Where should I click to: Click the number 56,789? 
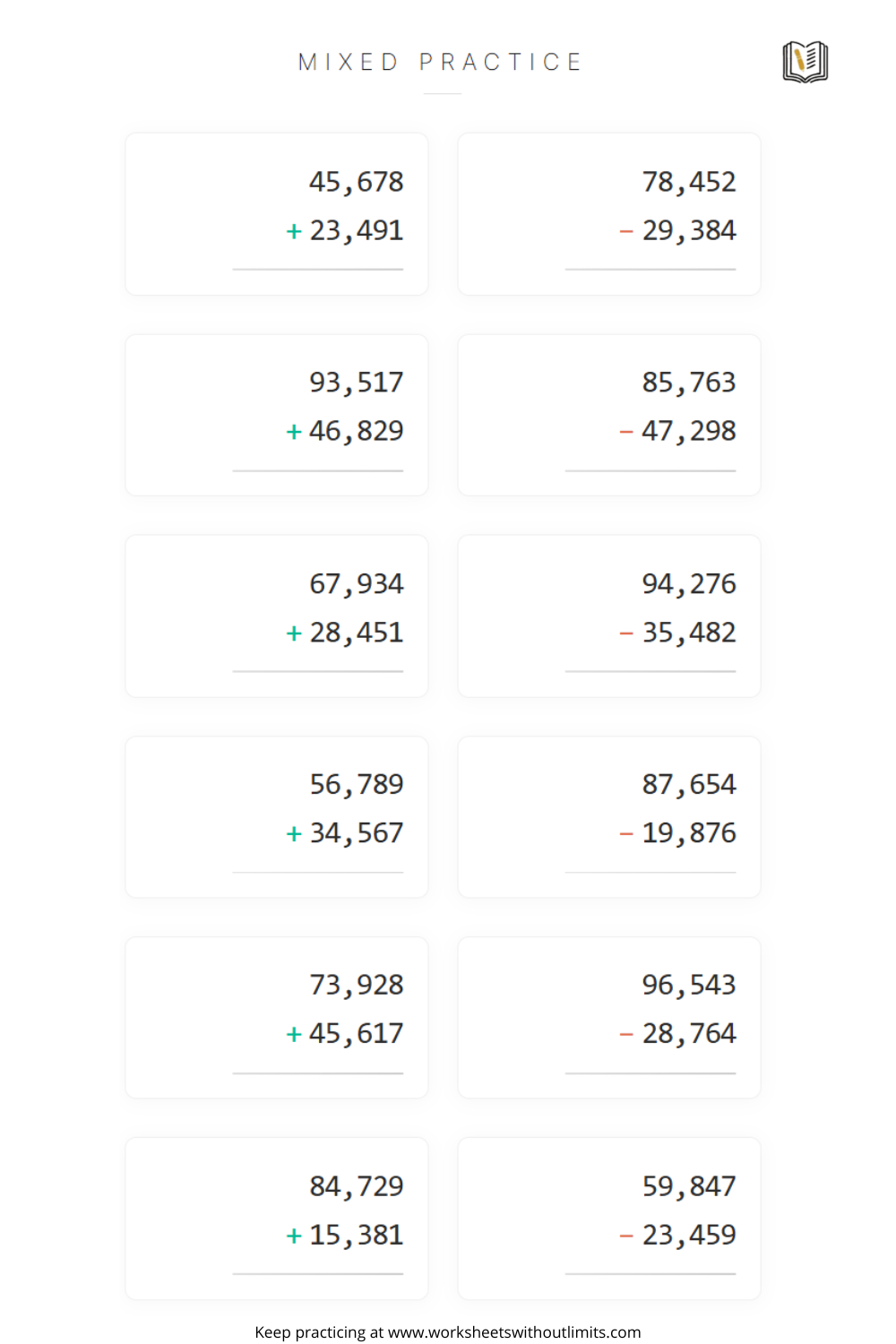(x=357, y=785)
